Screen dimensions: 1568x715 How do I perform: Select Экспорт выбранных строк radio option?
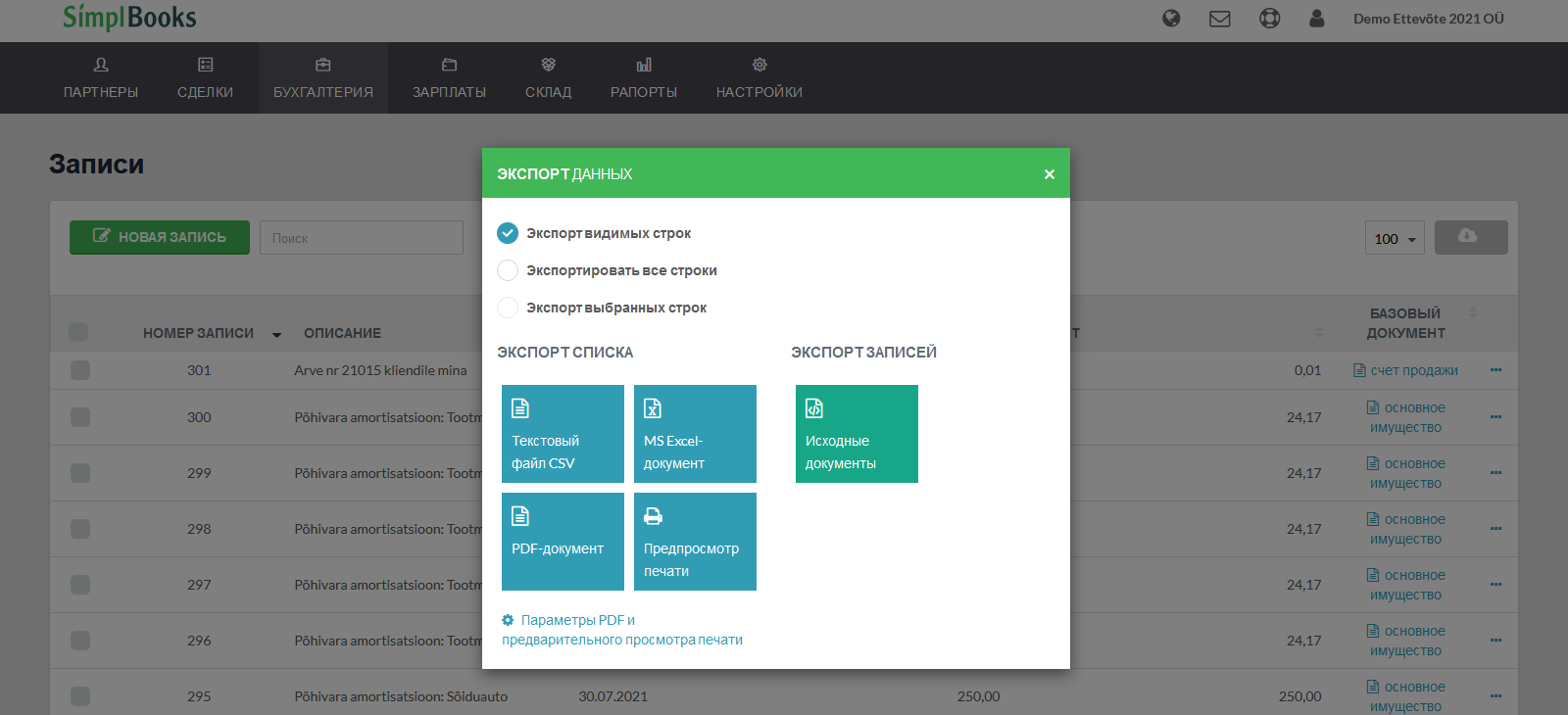pos(508,308)
